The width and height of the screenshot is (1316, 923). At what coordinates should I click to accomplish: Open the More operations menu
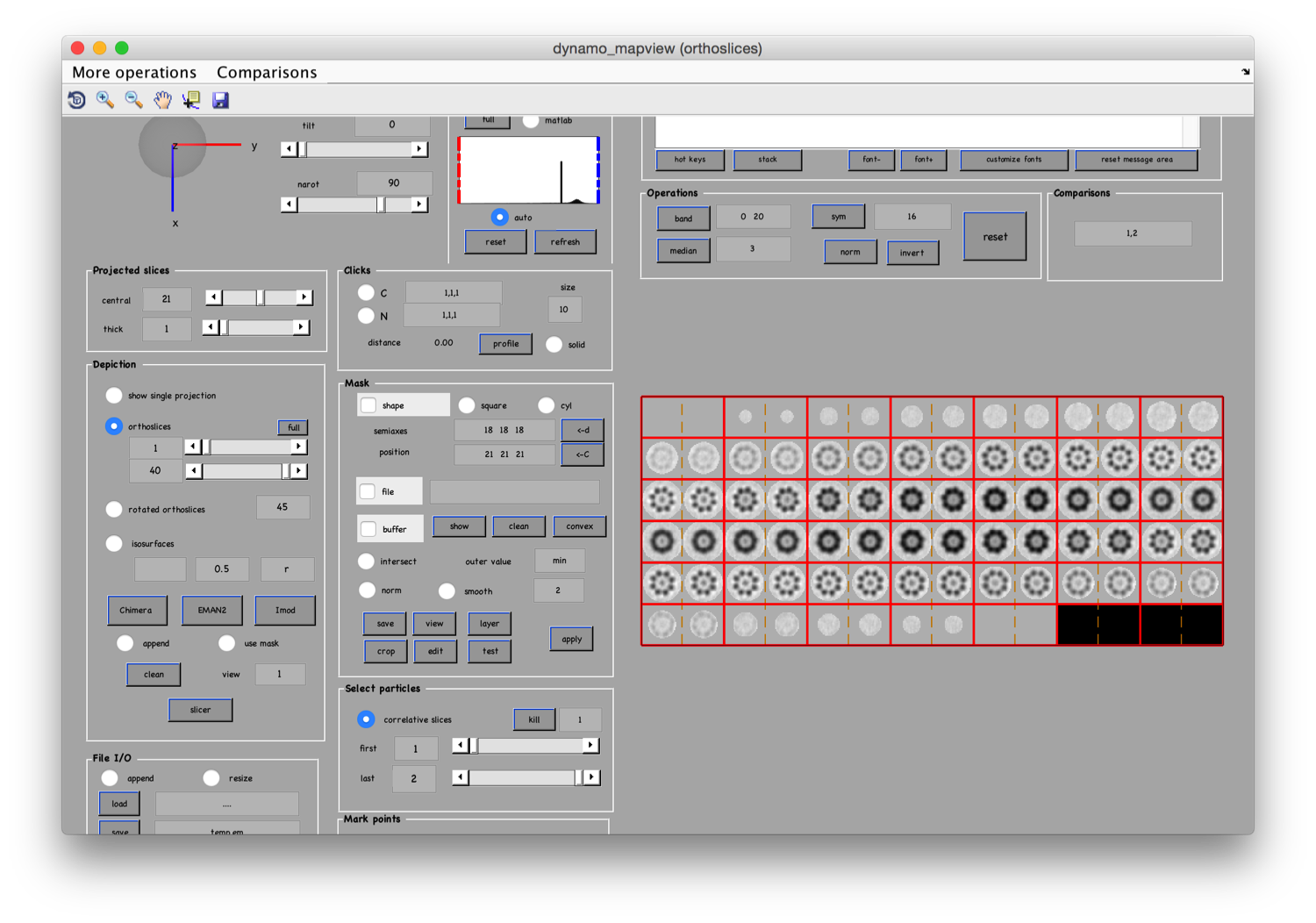click(x=134, y=72)
